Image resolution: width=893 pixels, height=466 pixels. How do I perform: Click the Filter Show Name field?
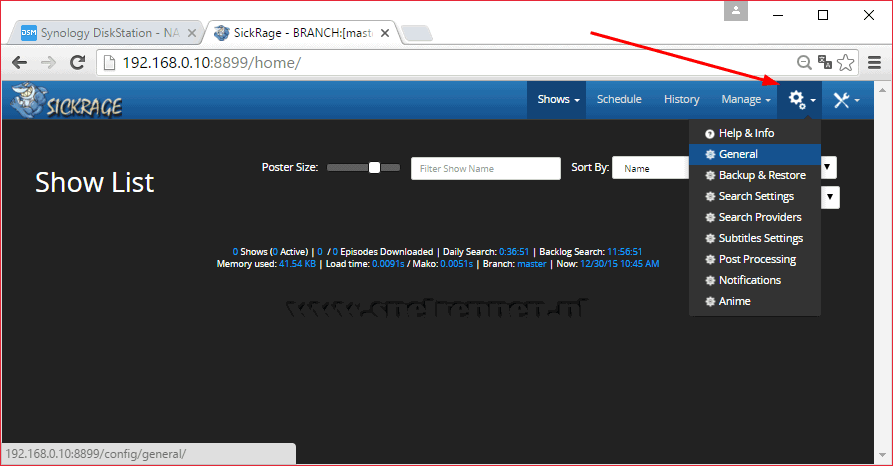point(486,169)
